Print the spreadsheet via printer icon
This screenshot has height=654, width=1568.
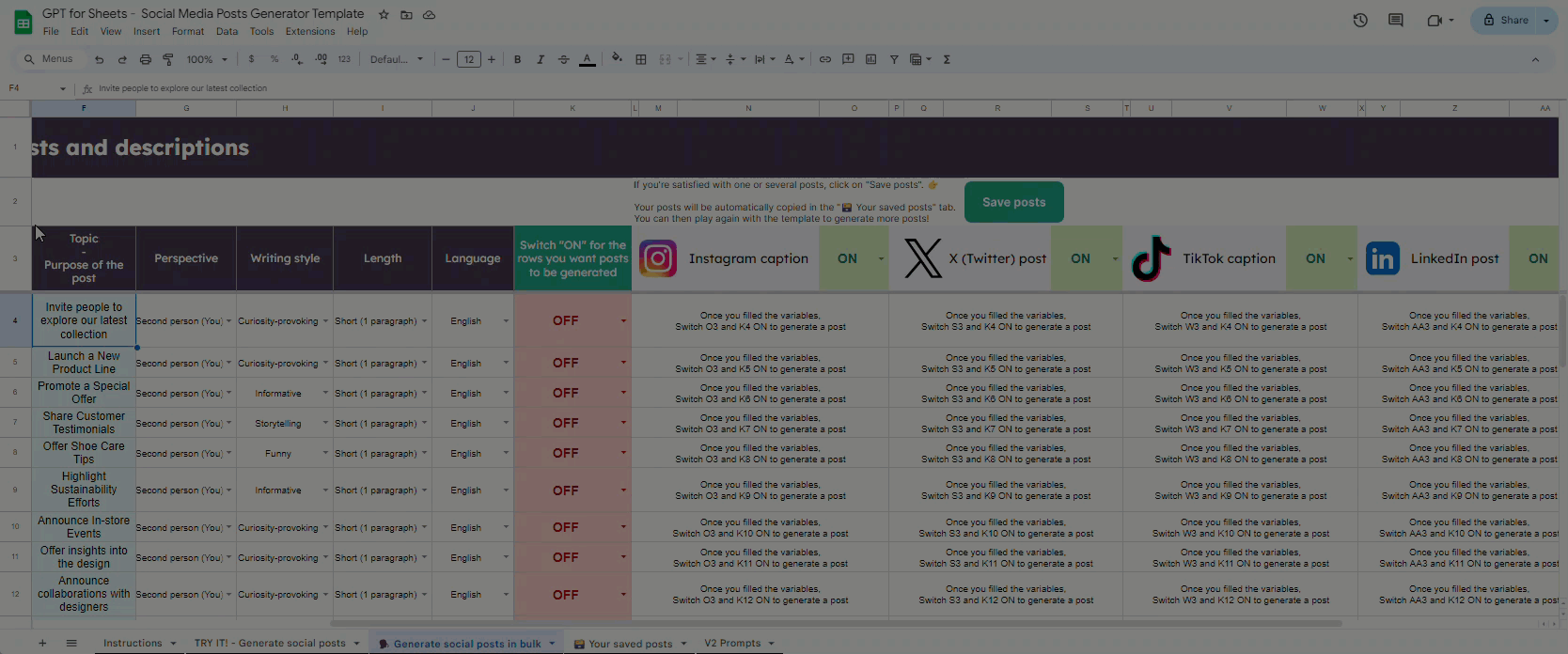point(145,59)
